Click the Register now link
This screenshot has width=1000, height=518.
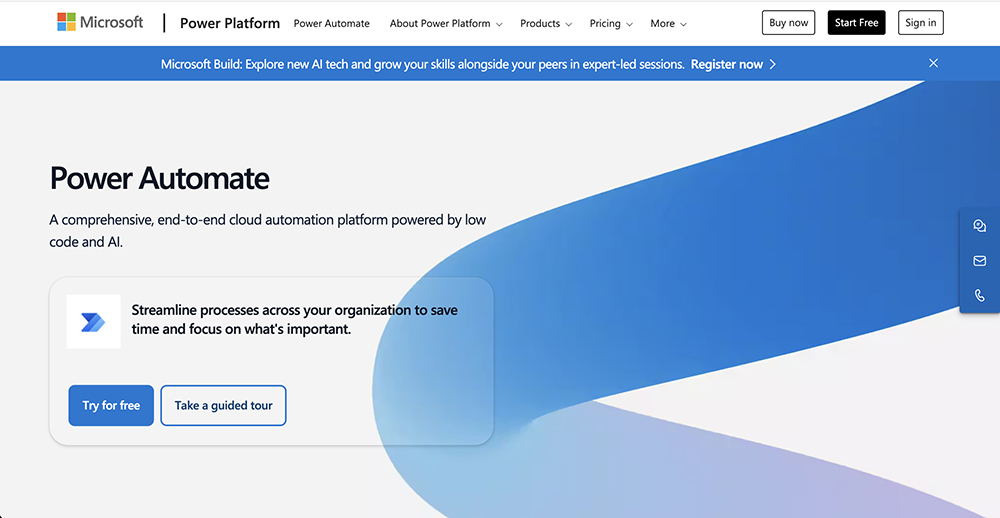tap(726, 64)
